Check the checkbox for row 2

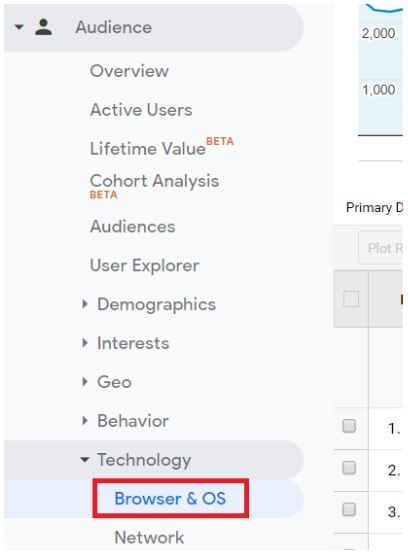coord(349,468)
